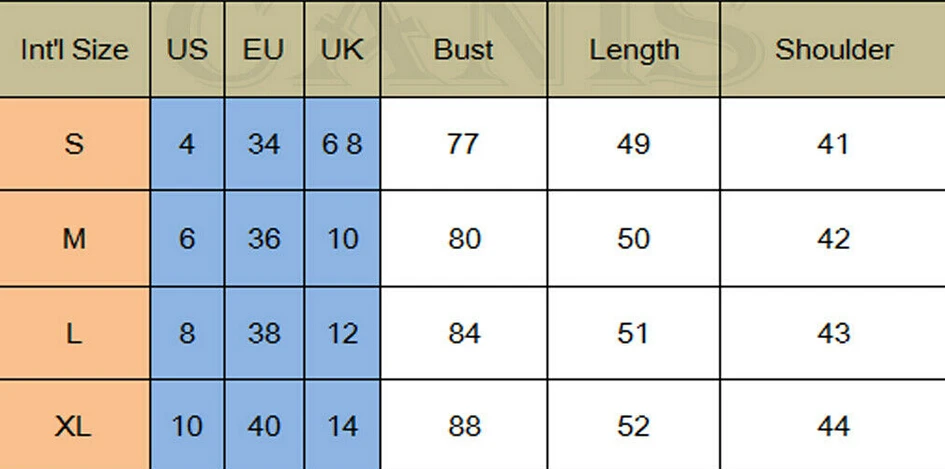Click the Shoulder value 43

(833, 333)
